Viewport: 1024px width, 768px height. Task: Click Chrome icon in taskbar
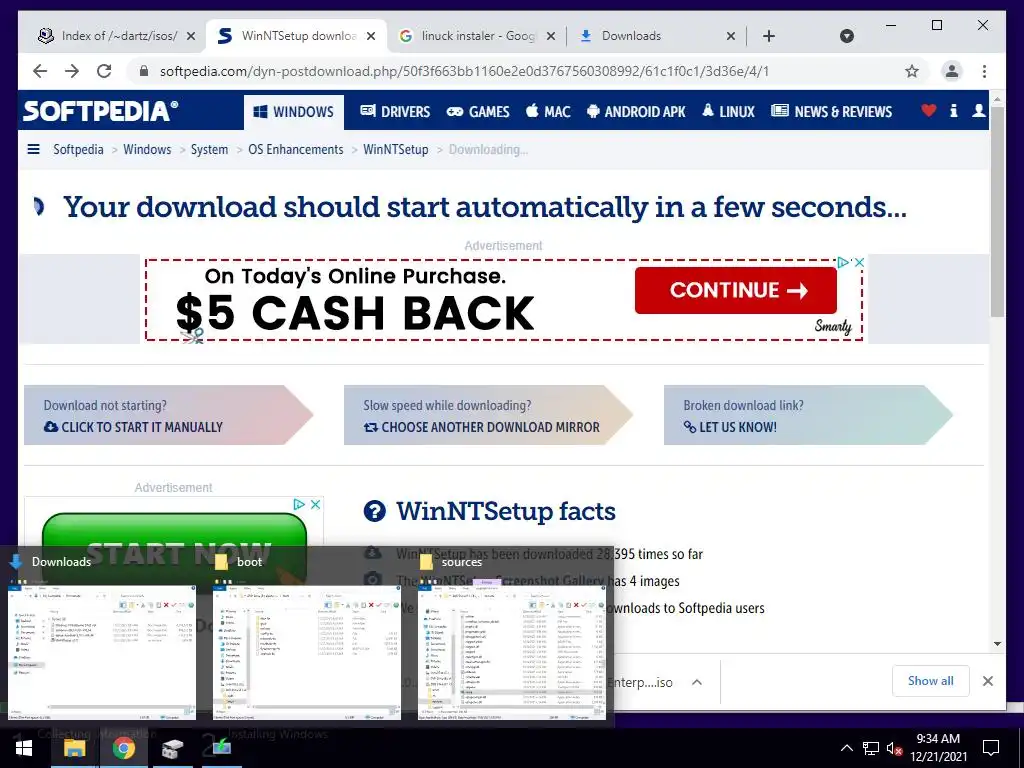[x=123, y=748]
